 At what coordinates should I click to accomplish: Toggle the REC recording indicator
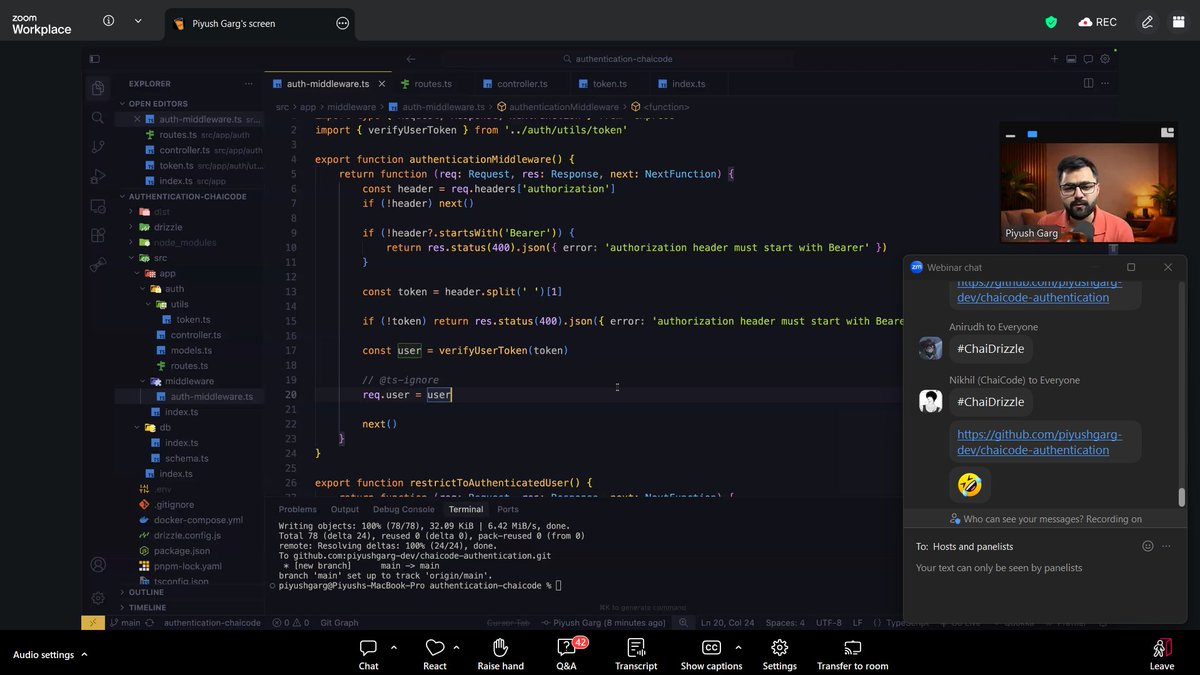point(1097,21)
